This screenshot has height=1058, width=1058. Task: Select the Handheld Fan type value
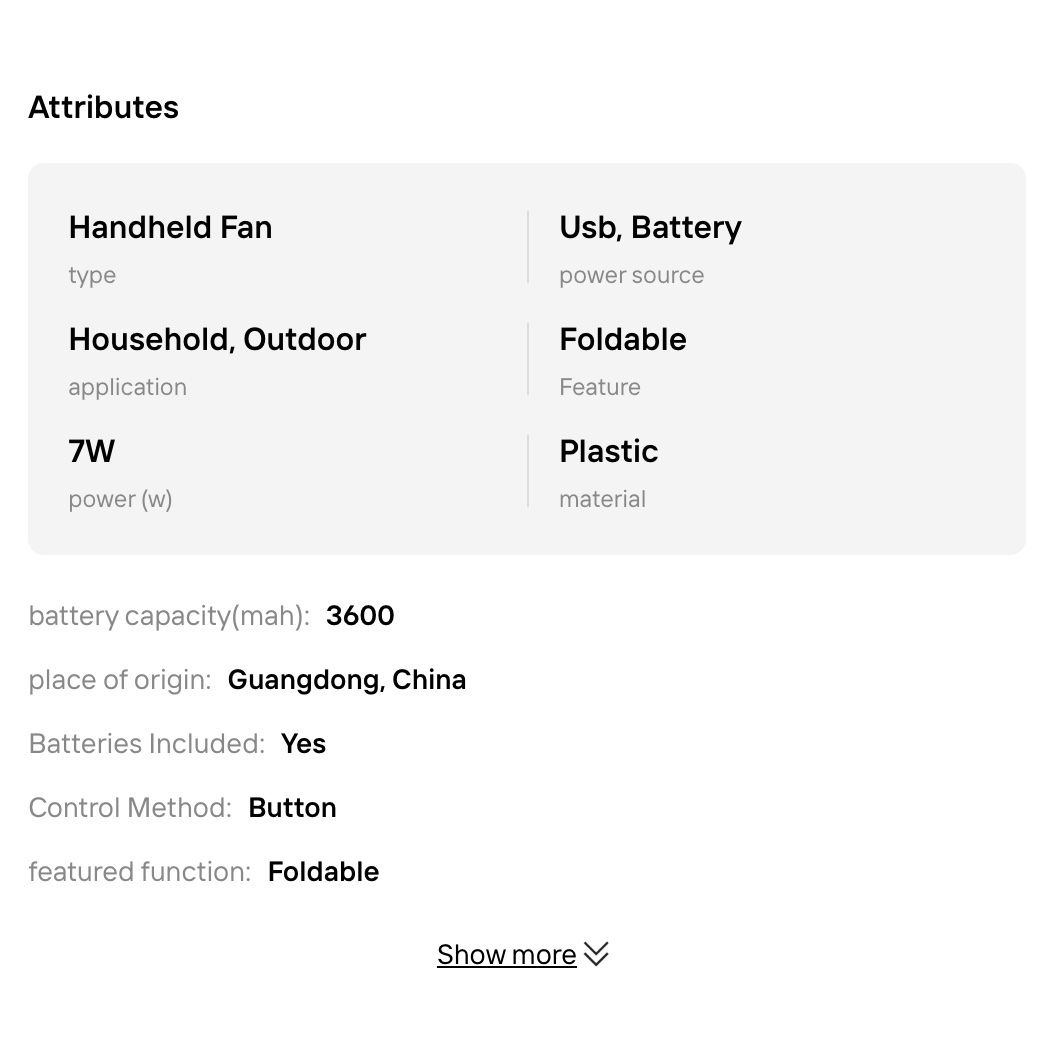coord(170,227)
